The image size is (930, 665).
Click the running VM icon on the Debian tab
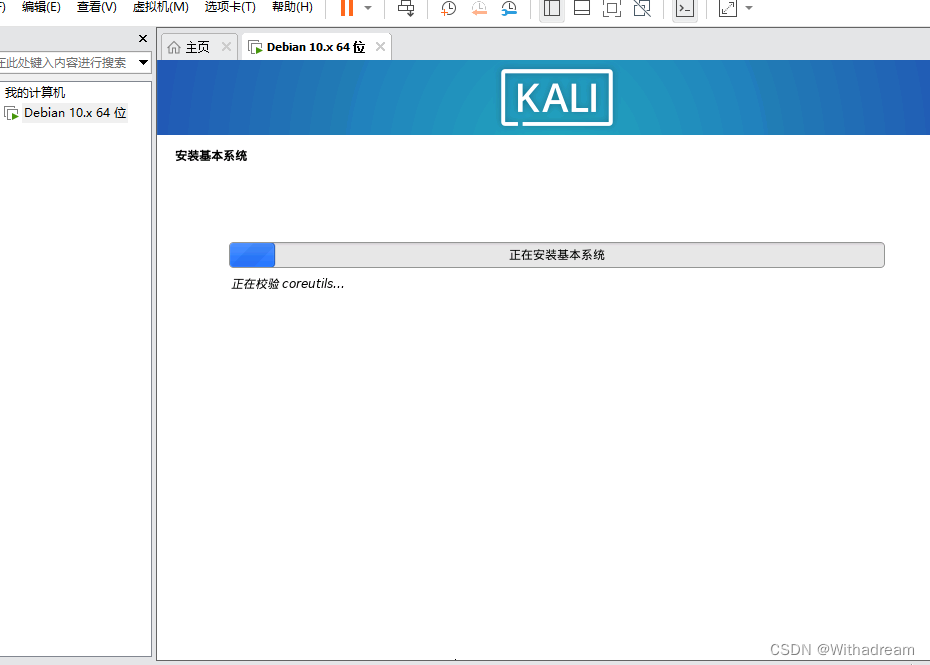coord(255,47)
